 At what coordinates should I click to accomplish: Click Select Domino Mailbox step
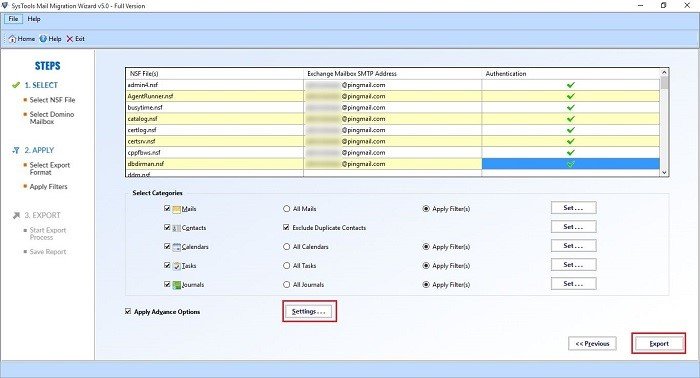click(x=52, y=118)
